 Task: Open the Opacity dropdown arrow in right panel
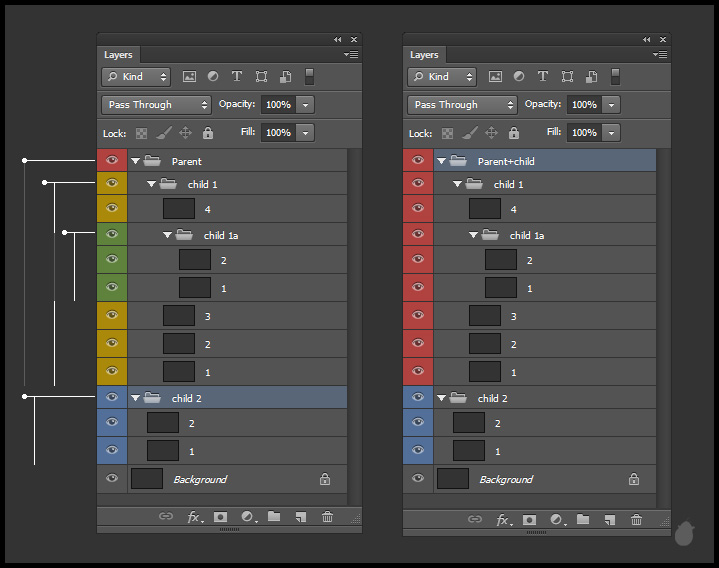click(611, 104)
